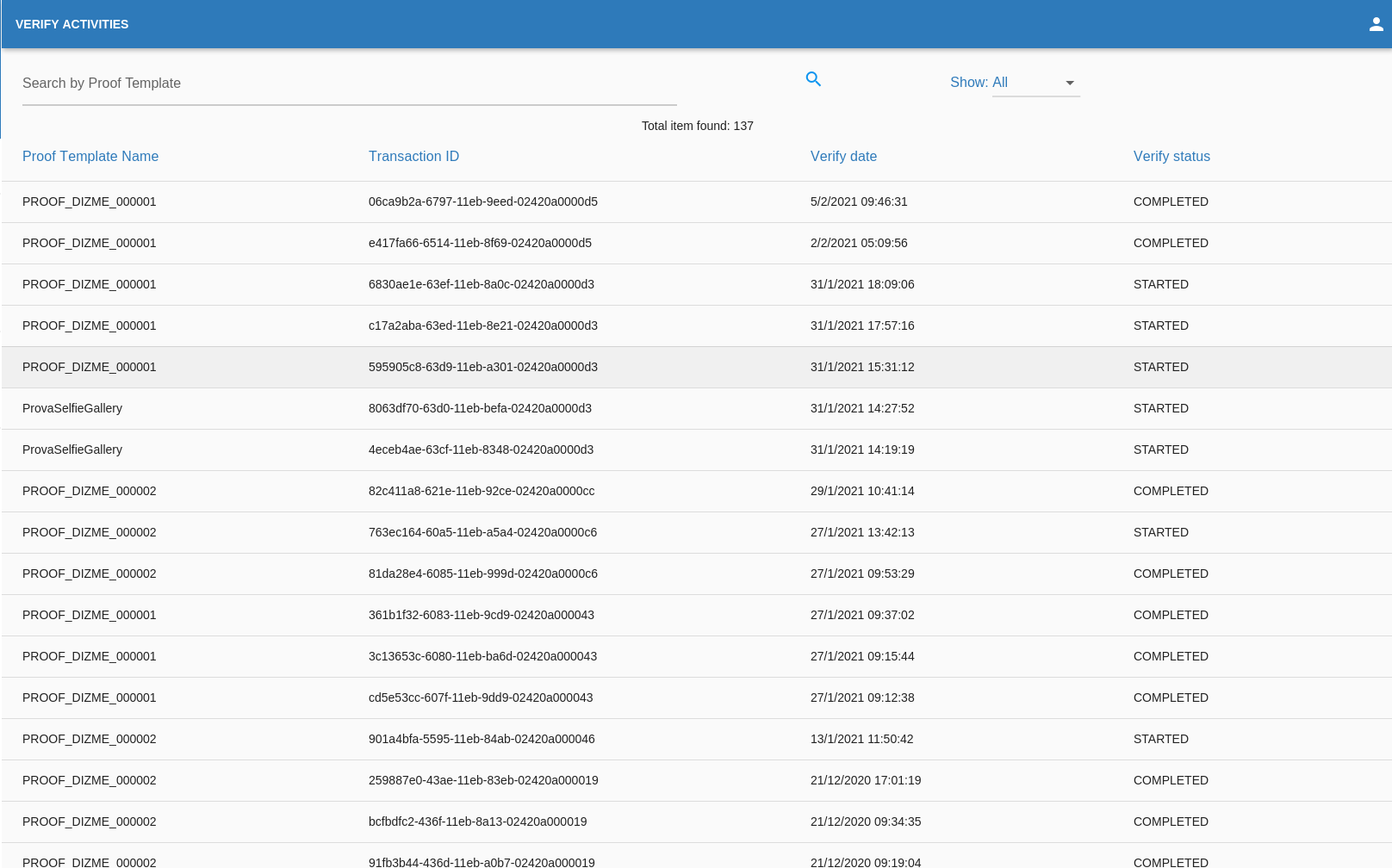Click verify date 31/1/2021 18:09:06
Screen dimensions: 1392x868
coord(862,284)
